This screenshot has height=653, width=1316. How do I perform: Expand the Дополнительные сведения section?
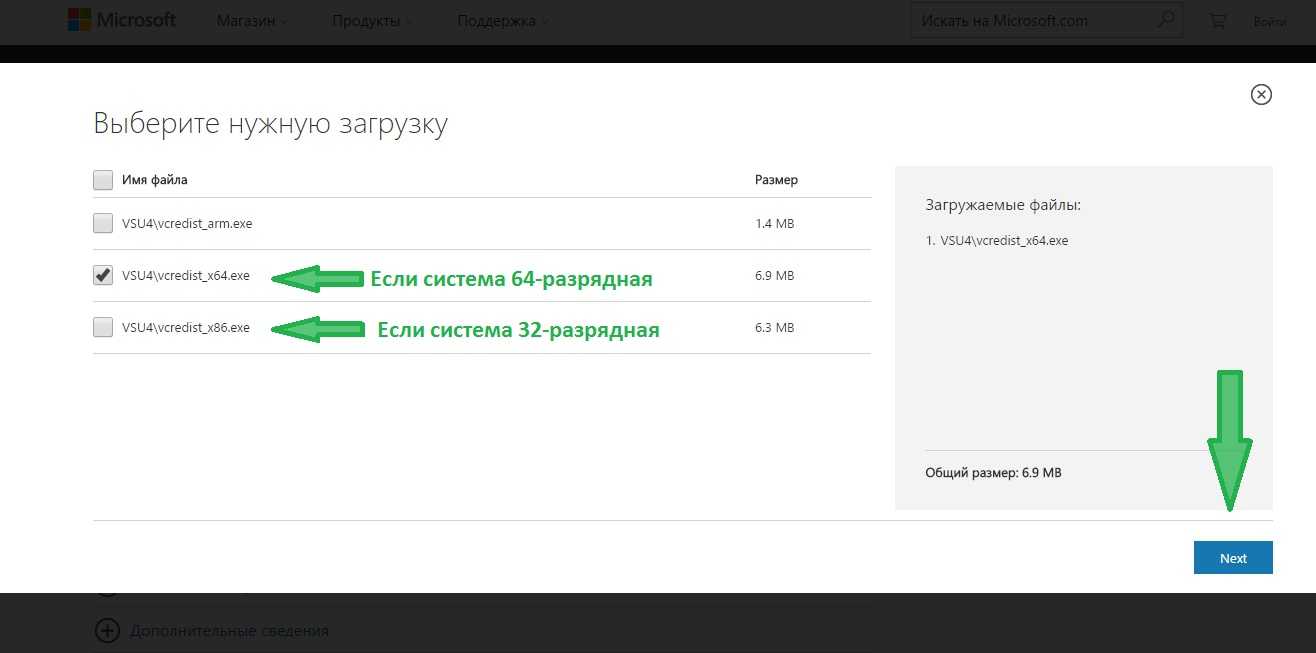click(106, 631)
